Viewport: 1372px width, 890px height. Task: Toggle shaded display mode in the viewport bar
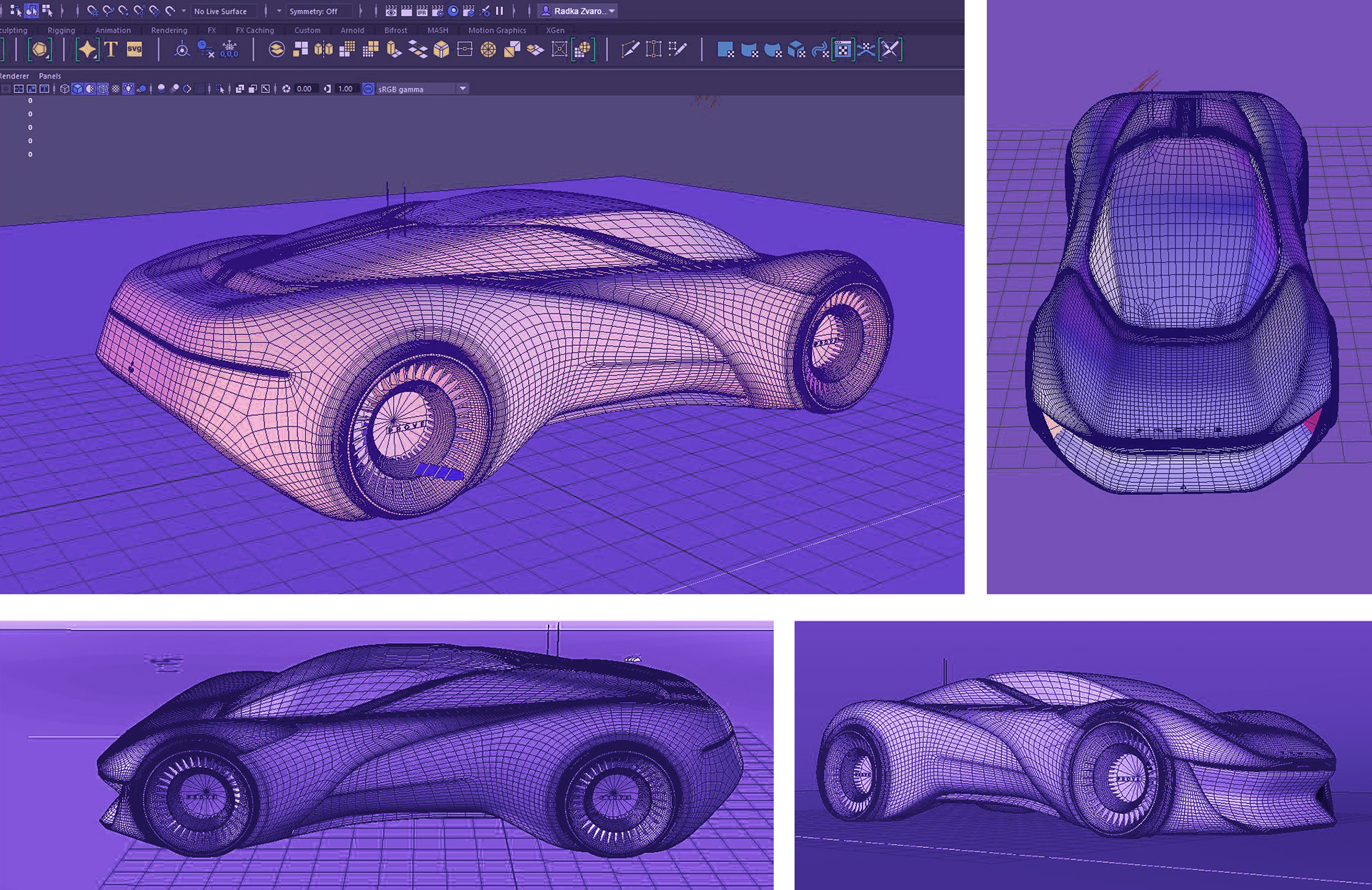76,88
